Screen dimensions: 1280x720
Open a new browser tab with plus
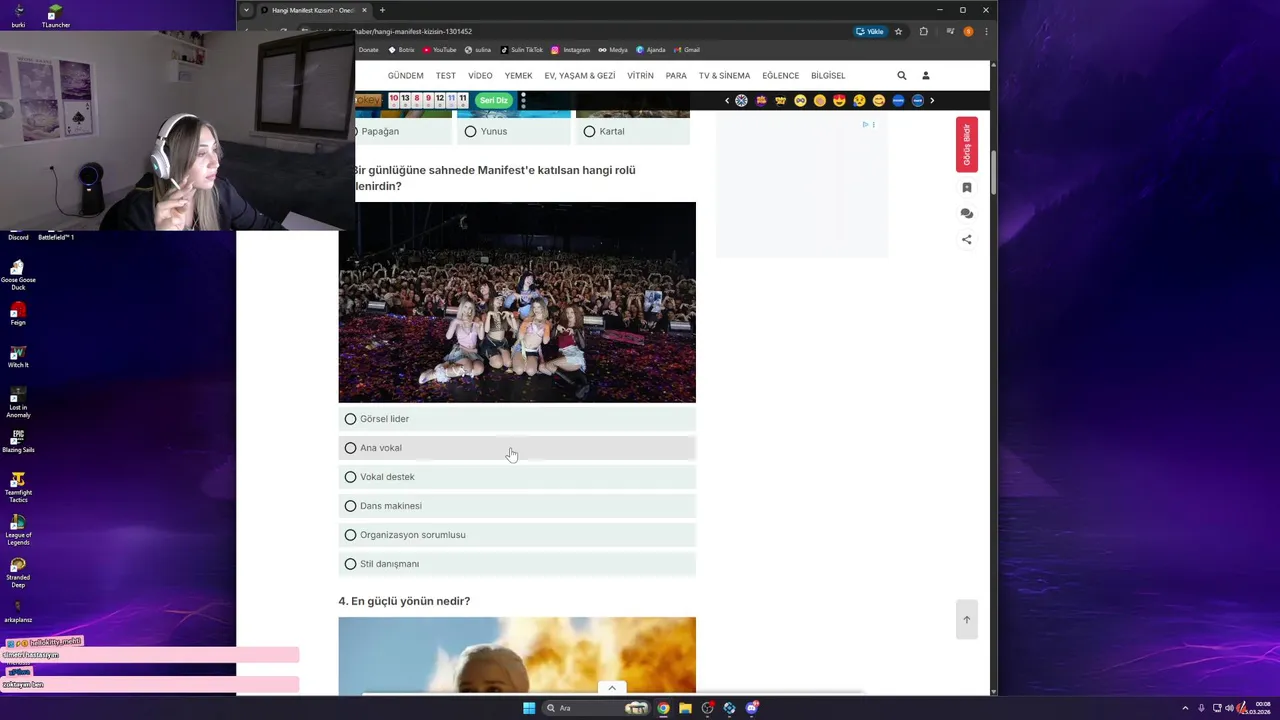(382, 10)
